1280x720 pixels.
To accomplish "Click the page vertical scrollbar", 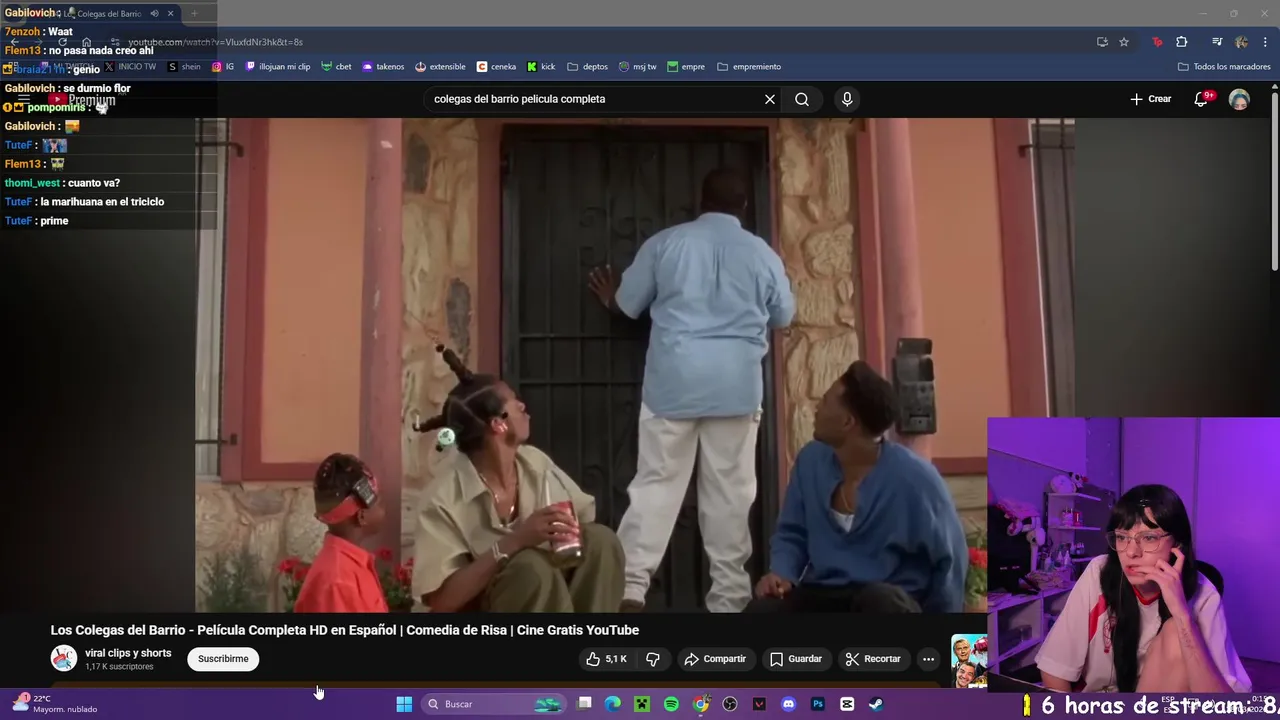I will (x=1274, y=180).
